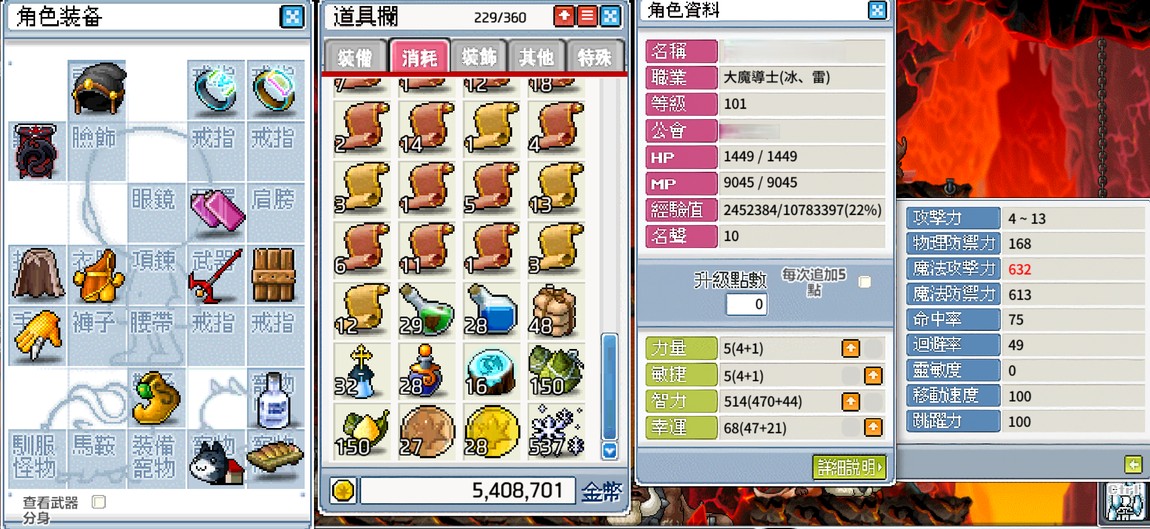Click the black hat equipment icon
Screen dimensions: 1150x529
(99, 89)
